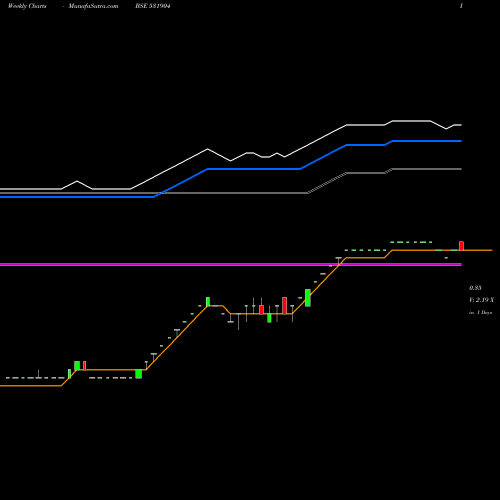Select the tallest red candle in the mid-chart consolidation

[x=284, y=306]
